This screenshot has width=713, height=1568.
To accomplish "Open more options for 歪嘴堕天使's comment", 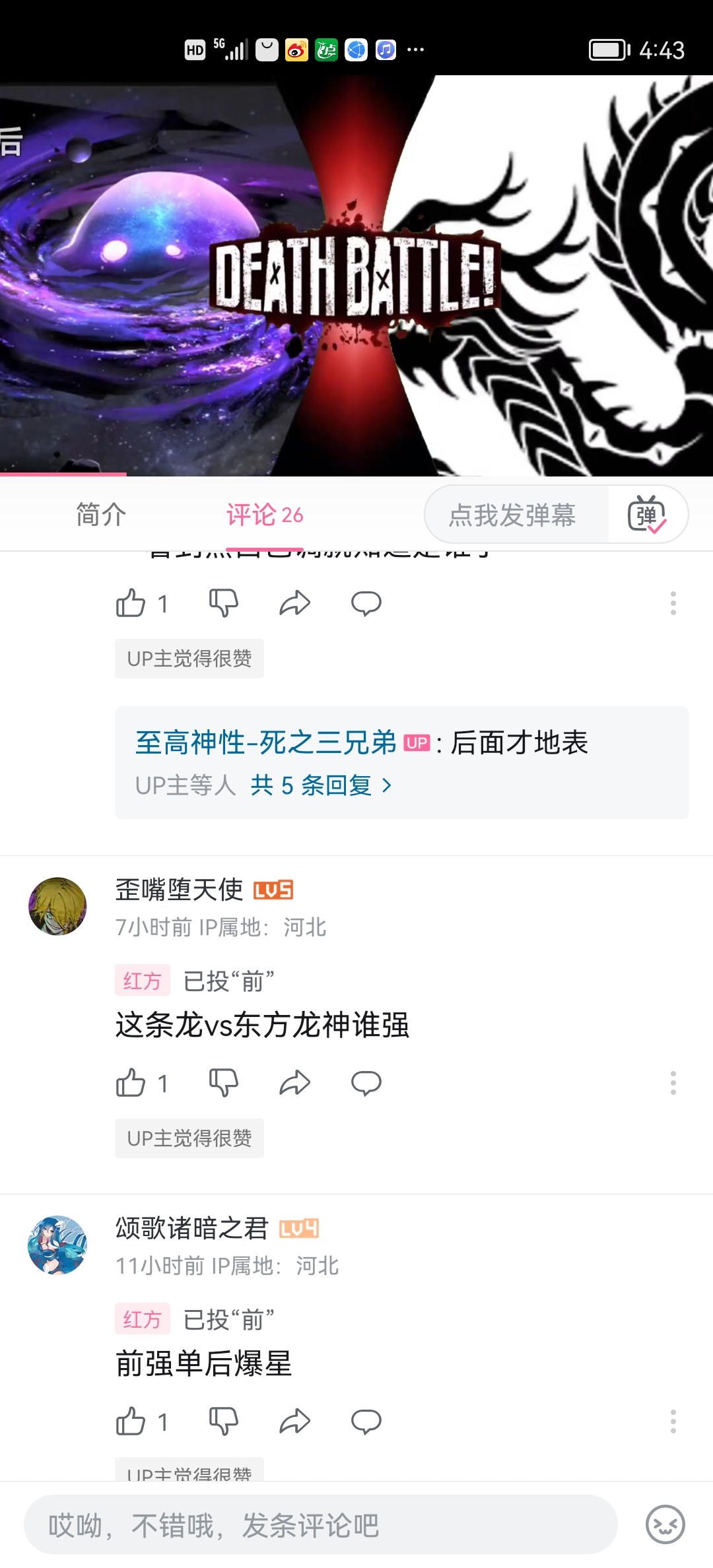I will [673, 1082].
